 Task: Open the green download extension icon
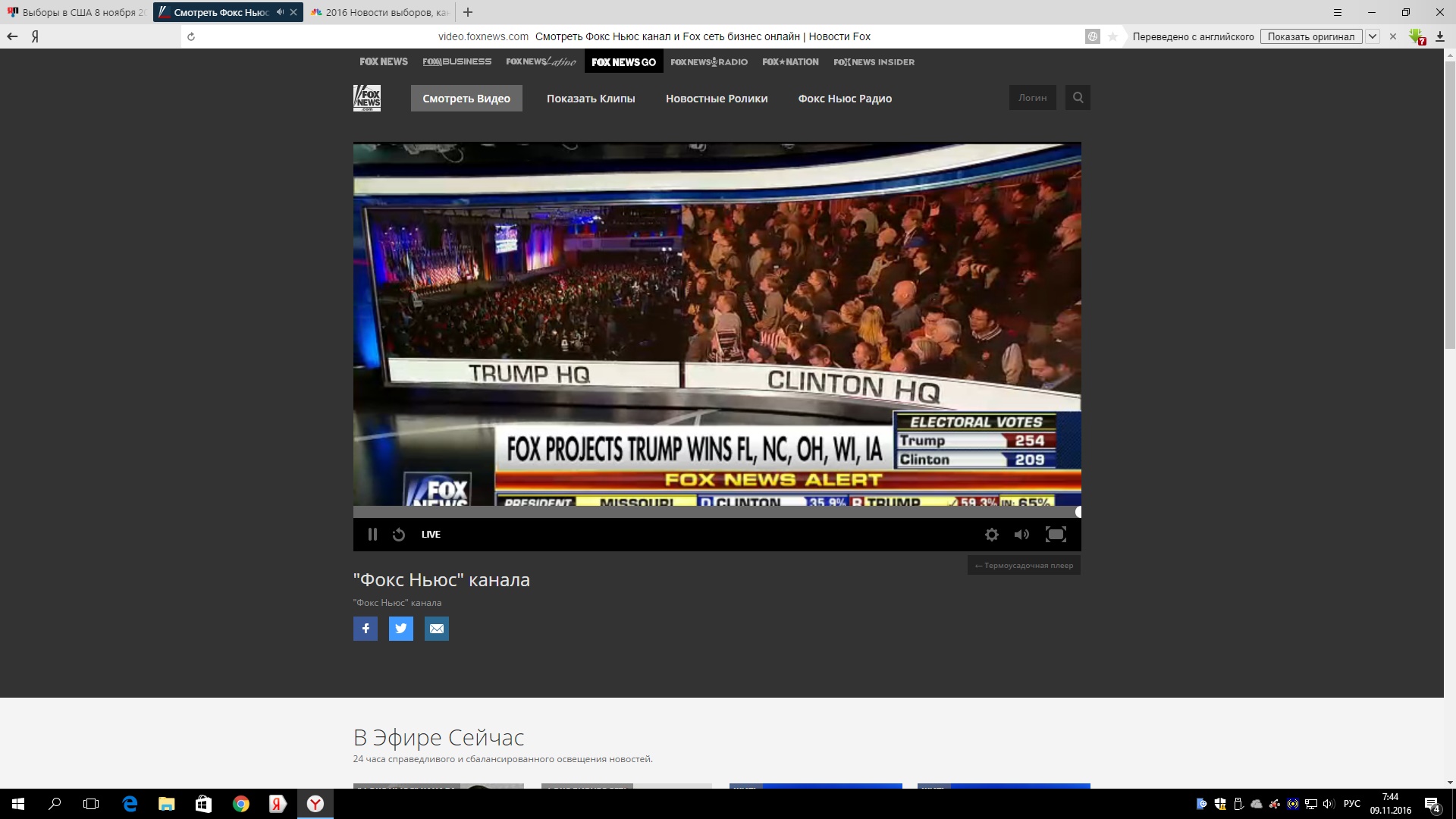pyautogui.click(x=1417, y=36)
